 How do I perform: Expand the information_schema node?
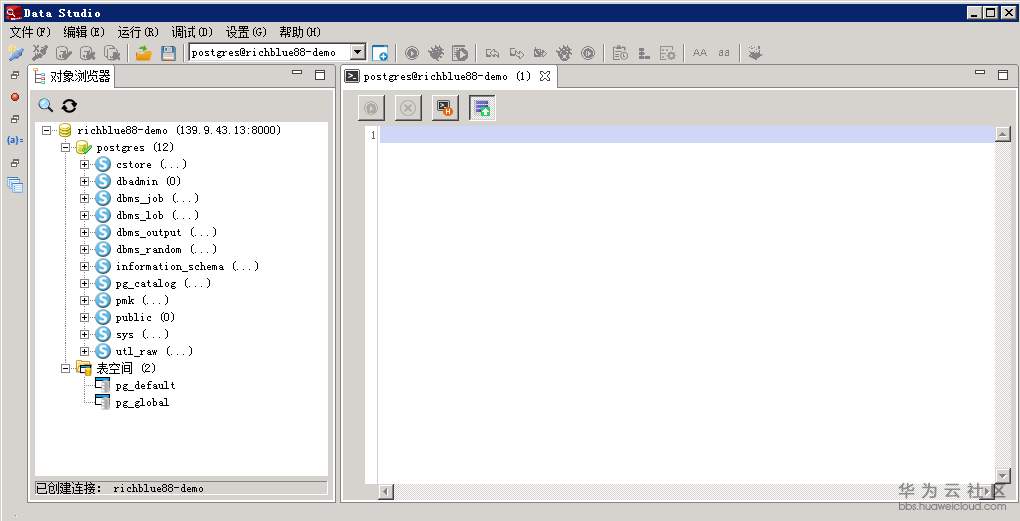pyautogui.click(x=84, y=266)
